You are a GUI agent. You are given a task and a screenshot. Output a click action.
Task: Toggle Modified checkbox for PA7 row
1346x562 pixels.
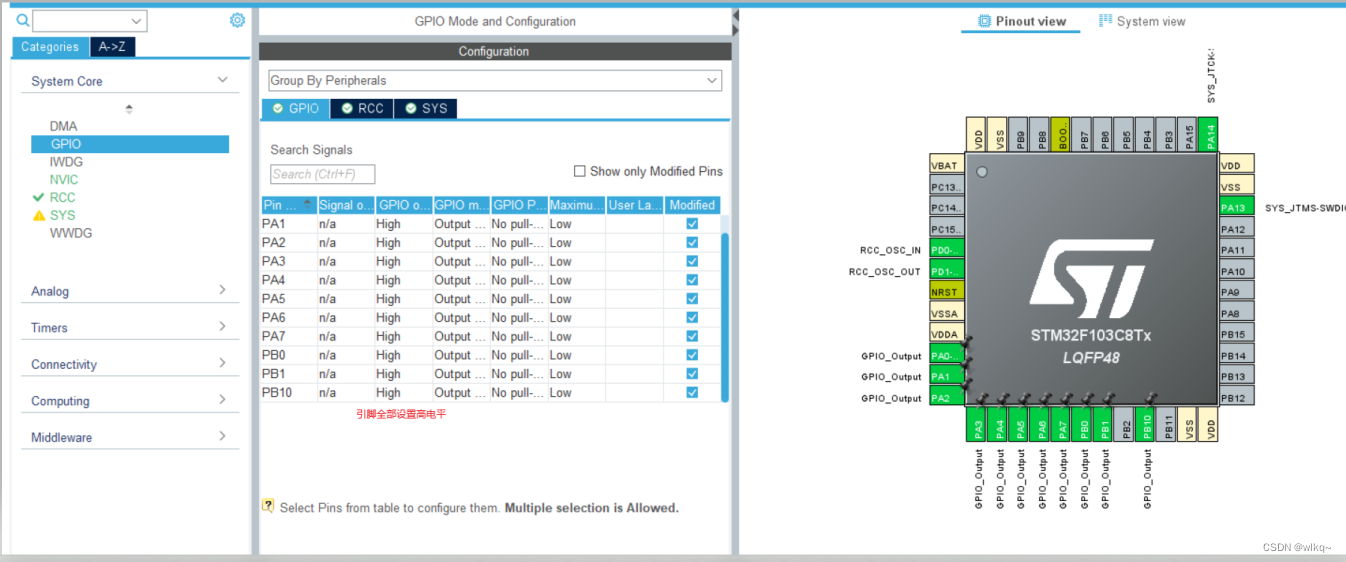coord(692,336)
